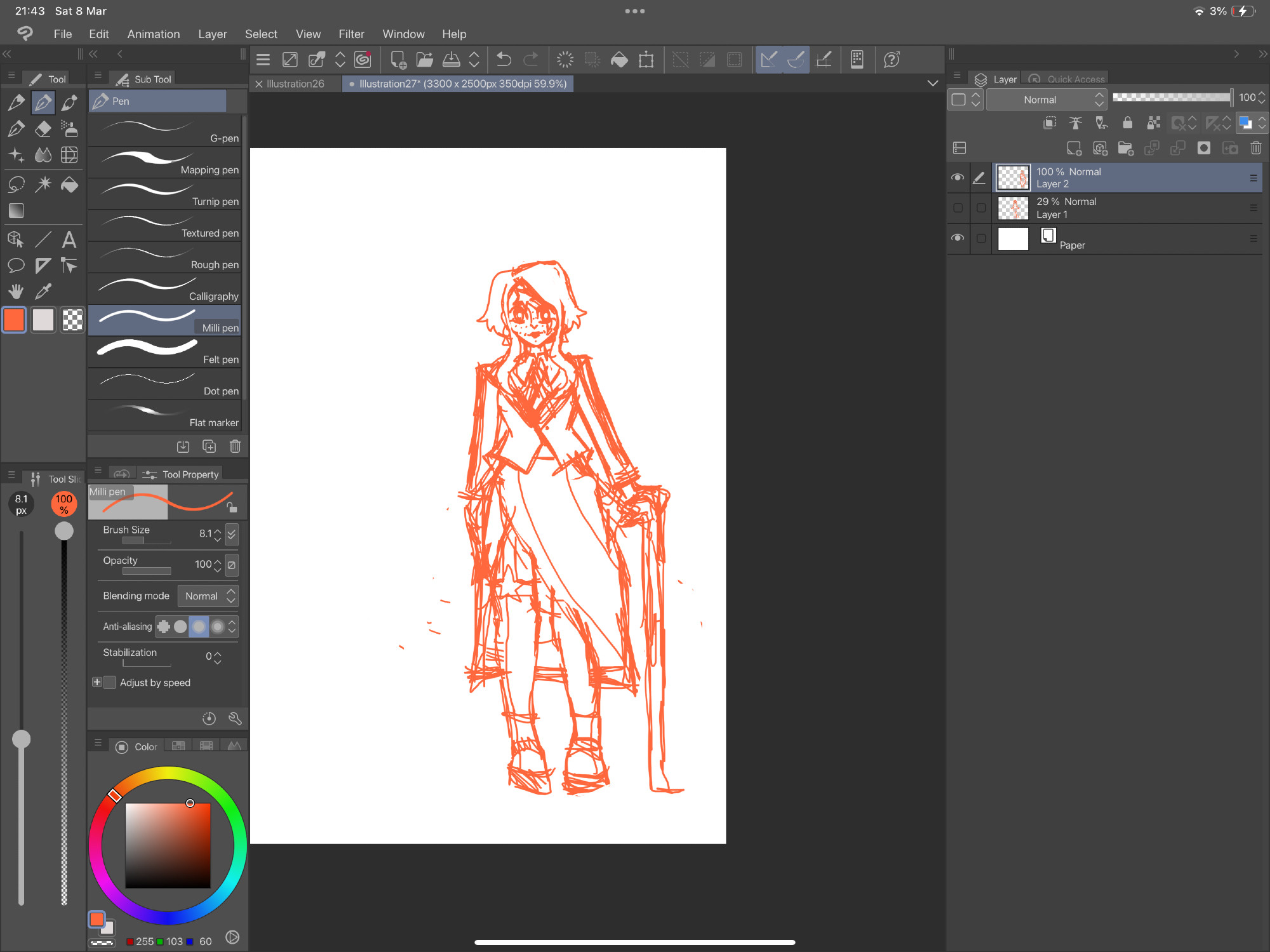Select the Turnip pen sub tool
Viewport: 1270px width, 952px height.
(164, 195)
